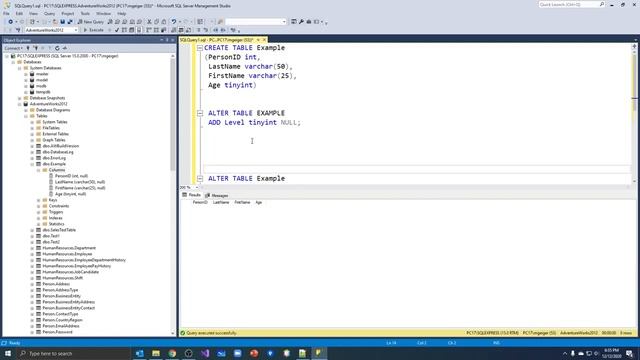Open the Windows Start menu
Image resolution: width=640 pixels, height=360 pixels.
click(x=8, y=353)
